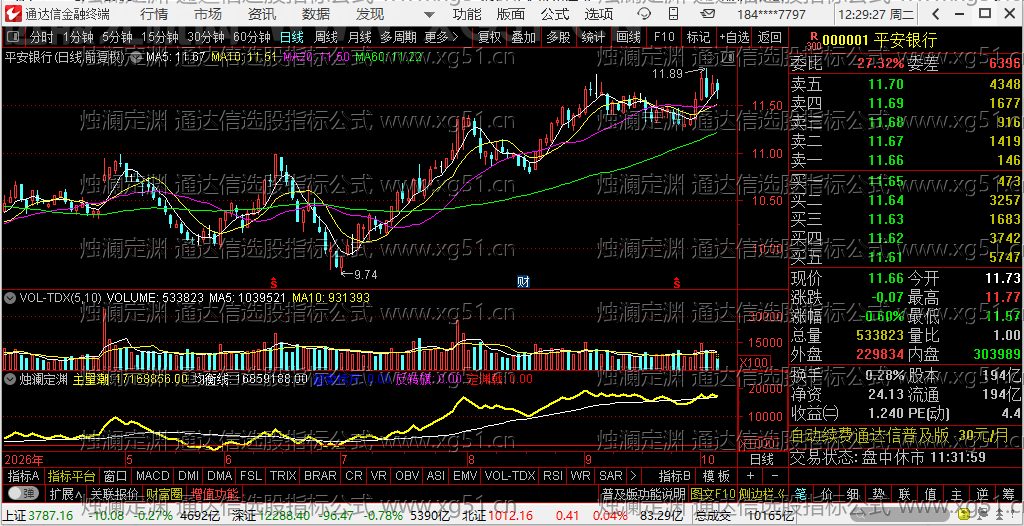This screenshot has height=526, width=1024.
Task: Open 指标平台 tab
Action: [x=71, y=475]
